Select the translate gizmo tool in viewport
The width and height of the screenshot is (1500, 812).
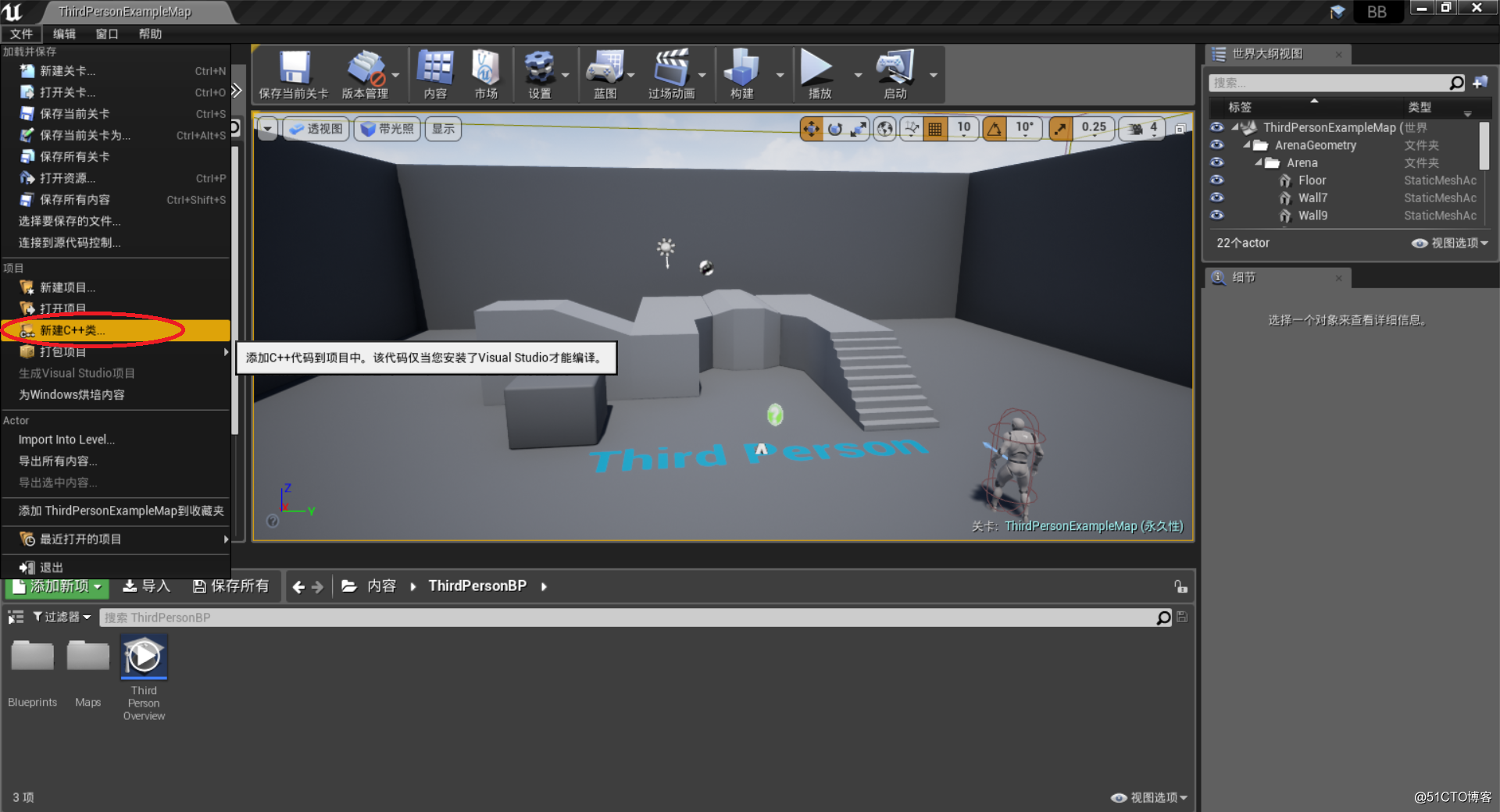click(x=812, y=129)
